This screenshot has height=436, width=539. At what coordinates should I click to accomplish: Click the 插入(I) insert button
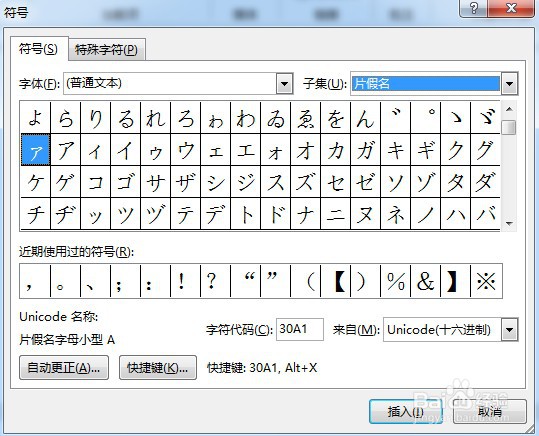406,411
